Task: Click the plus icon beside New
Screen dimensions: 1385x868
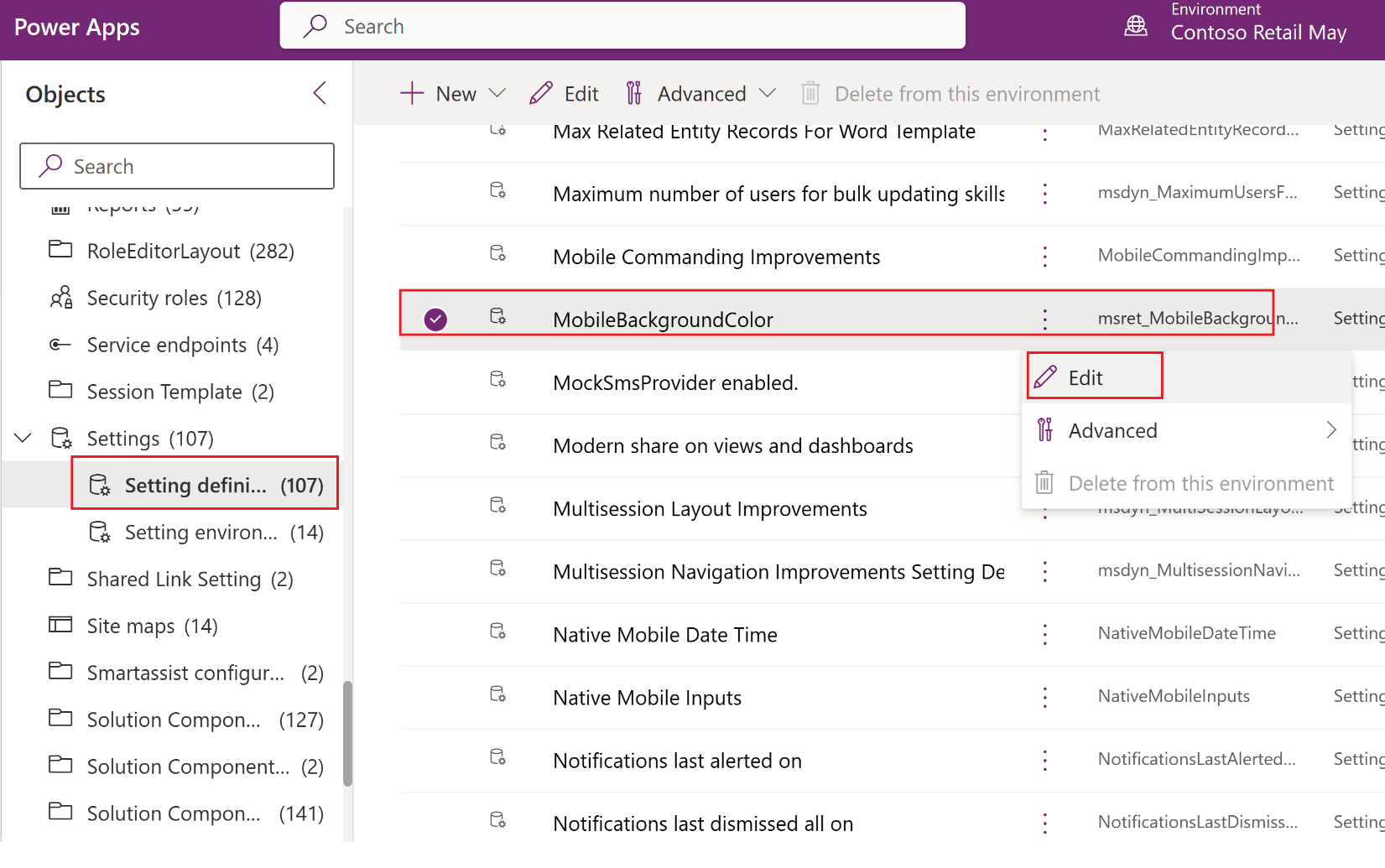Action: (412, 93)
